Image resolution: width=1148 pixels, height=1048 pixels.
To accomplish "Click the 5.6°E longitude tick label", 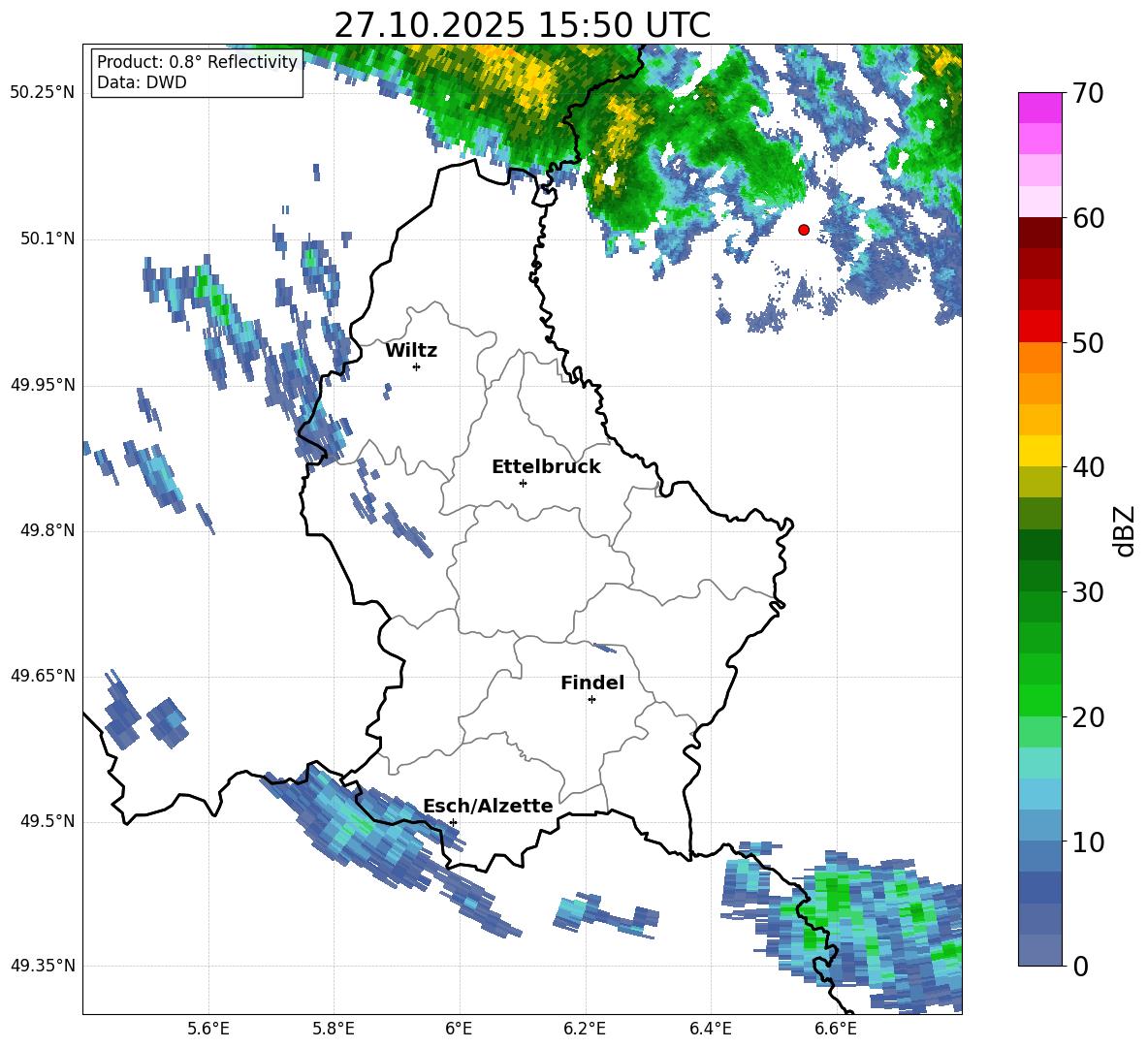I will pyautogui.click(x=208, y=1029).
